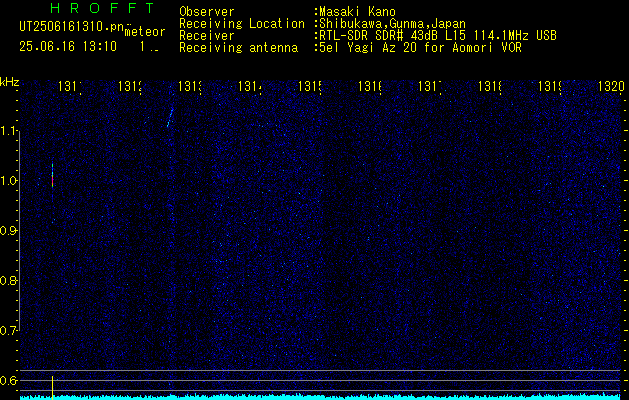Click the Receiver label
Image resolution: width=629 pixels, height=400 pixels.
coord(207,36)
